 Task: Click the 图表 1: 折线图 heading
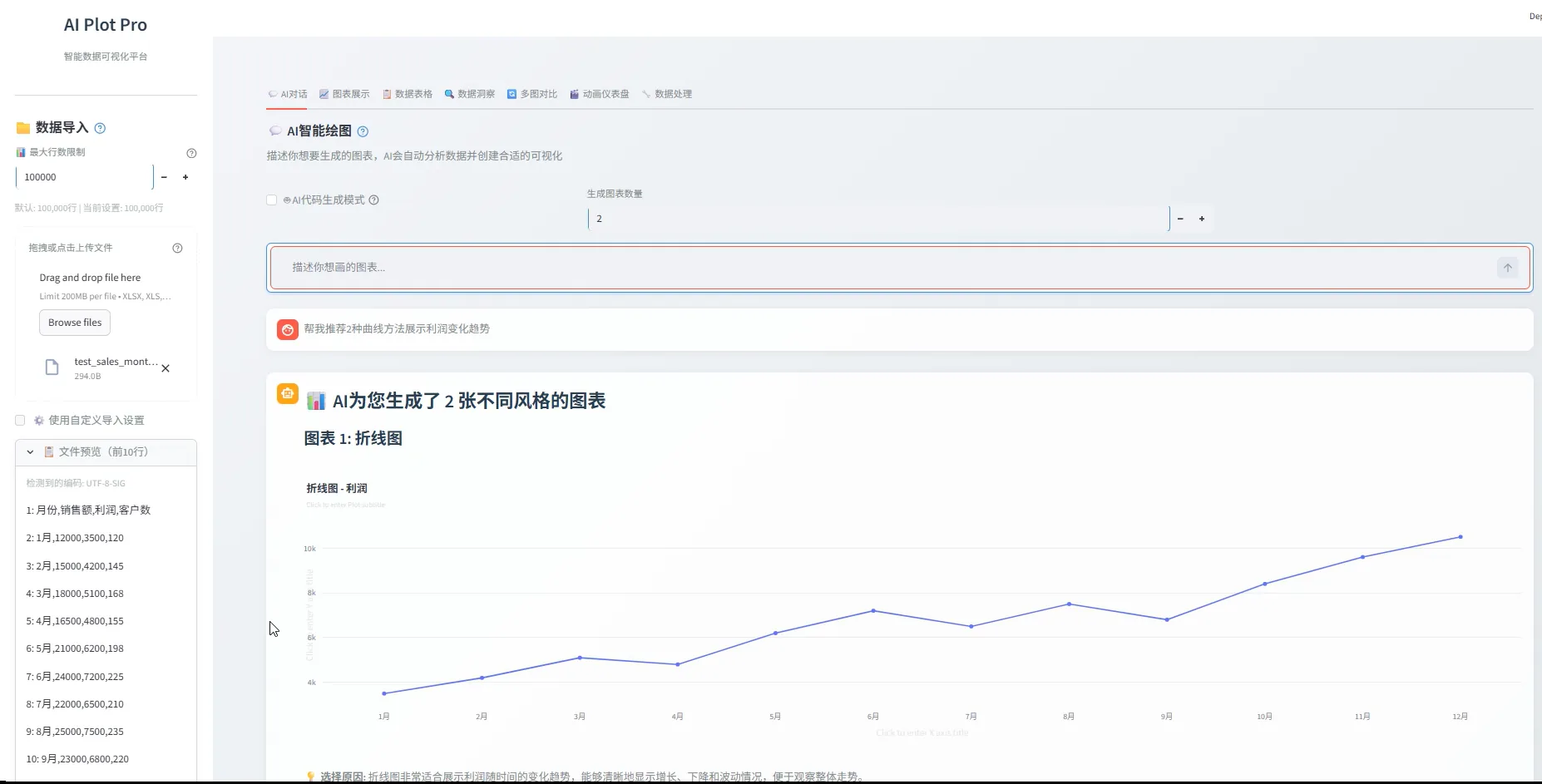[353, 438]
